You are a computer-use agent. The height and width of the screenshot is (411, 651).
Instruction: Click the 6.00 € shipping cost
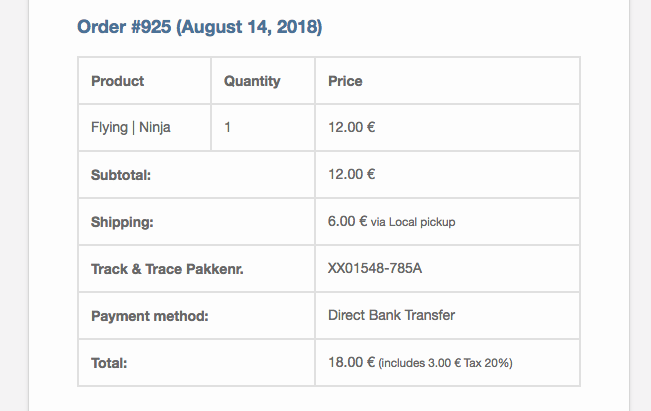(x=347, y=222)
